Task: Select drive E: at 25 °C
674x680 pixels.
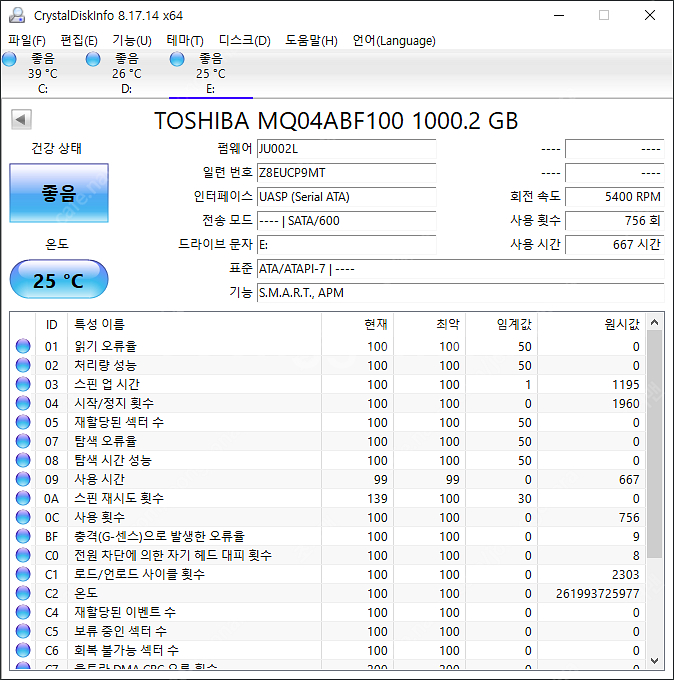Action: tap(210, 74)
